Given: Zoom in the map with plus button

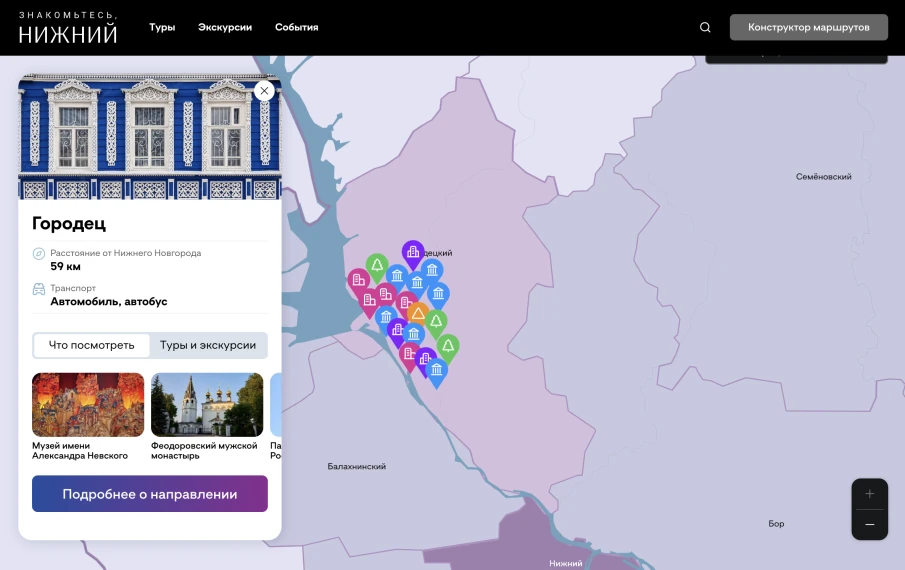Looking at the screenshot, I should tap(869, 494).
